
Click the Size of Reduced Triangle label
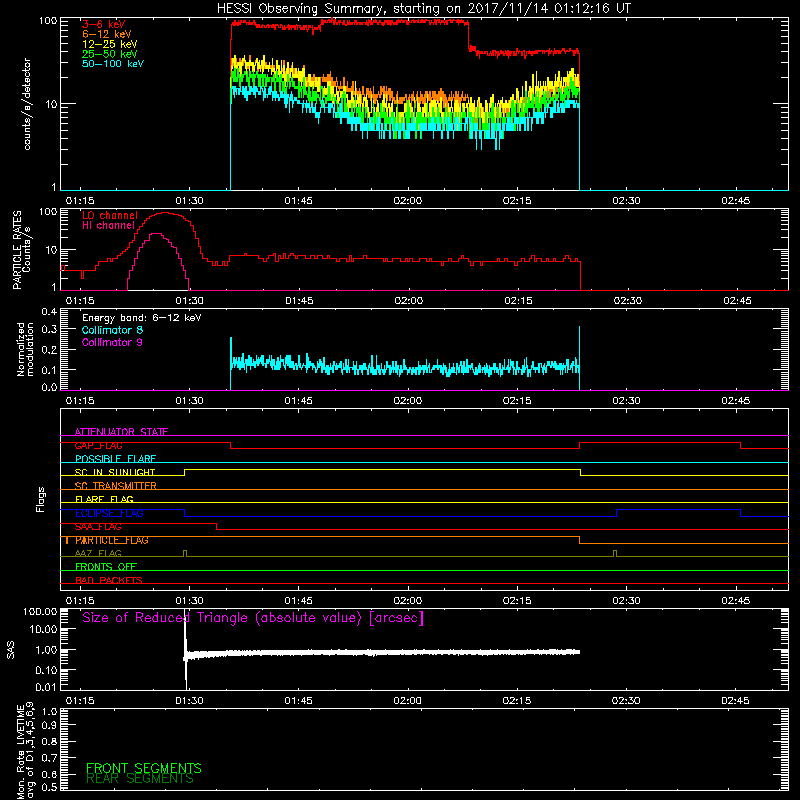(253, 618)
